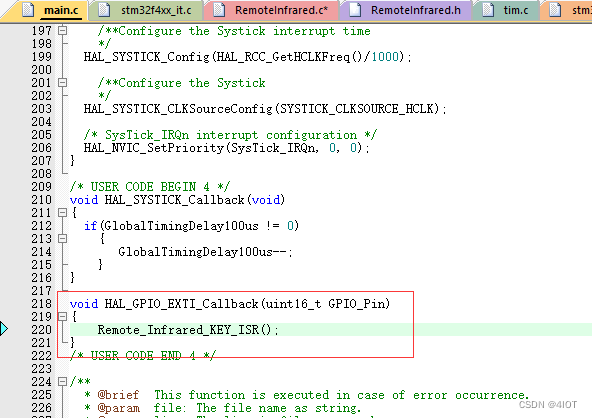Viewport: 592px width, 418px height.
Task: Collapse the if-block fold at line 213
Action: coord(63,239)
